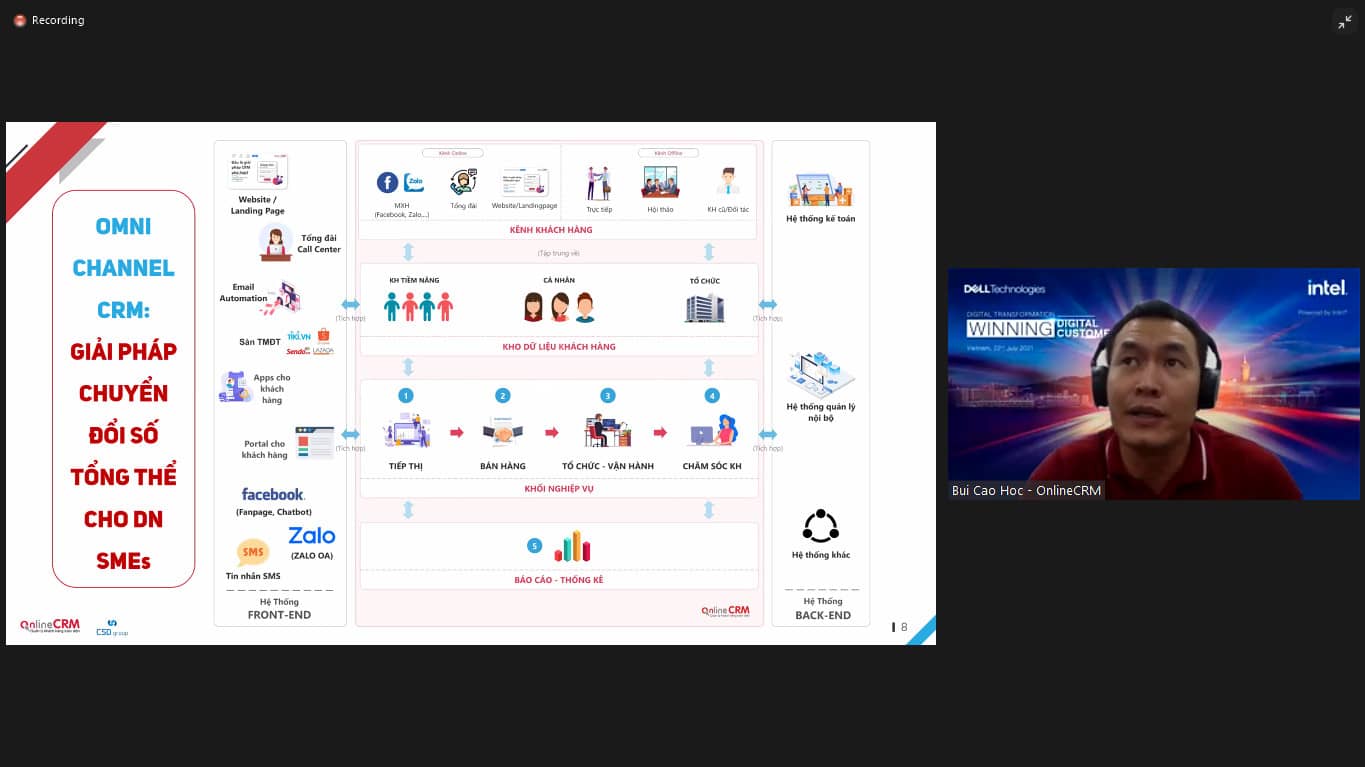Click the 'WINNING' banner text in video
The height and width of the screenshot is (767, 1365).
coord(1009,328)
